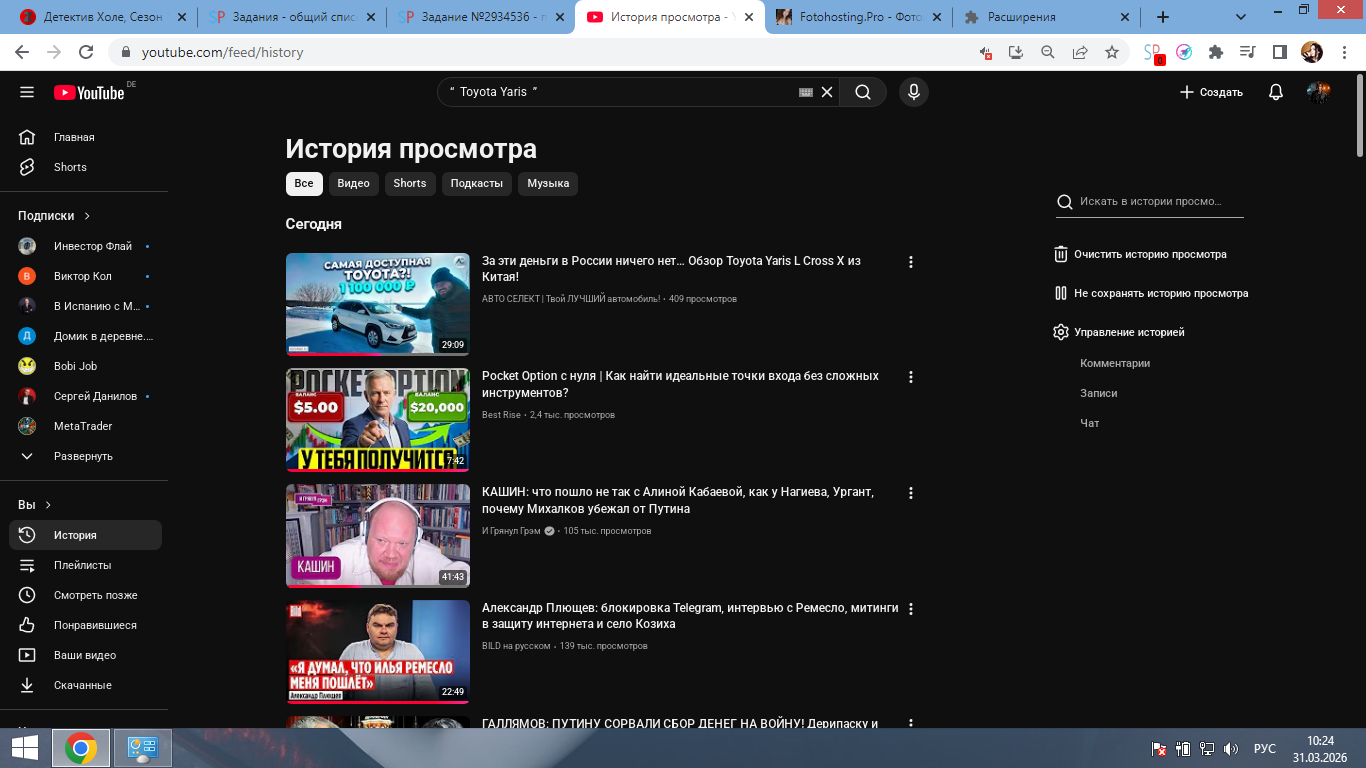Clear the Toyota Yaris search query
This screenshot has height=768, width=1366.
(827, 92)
